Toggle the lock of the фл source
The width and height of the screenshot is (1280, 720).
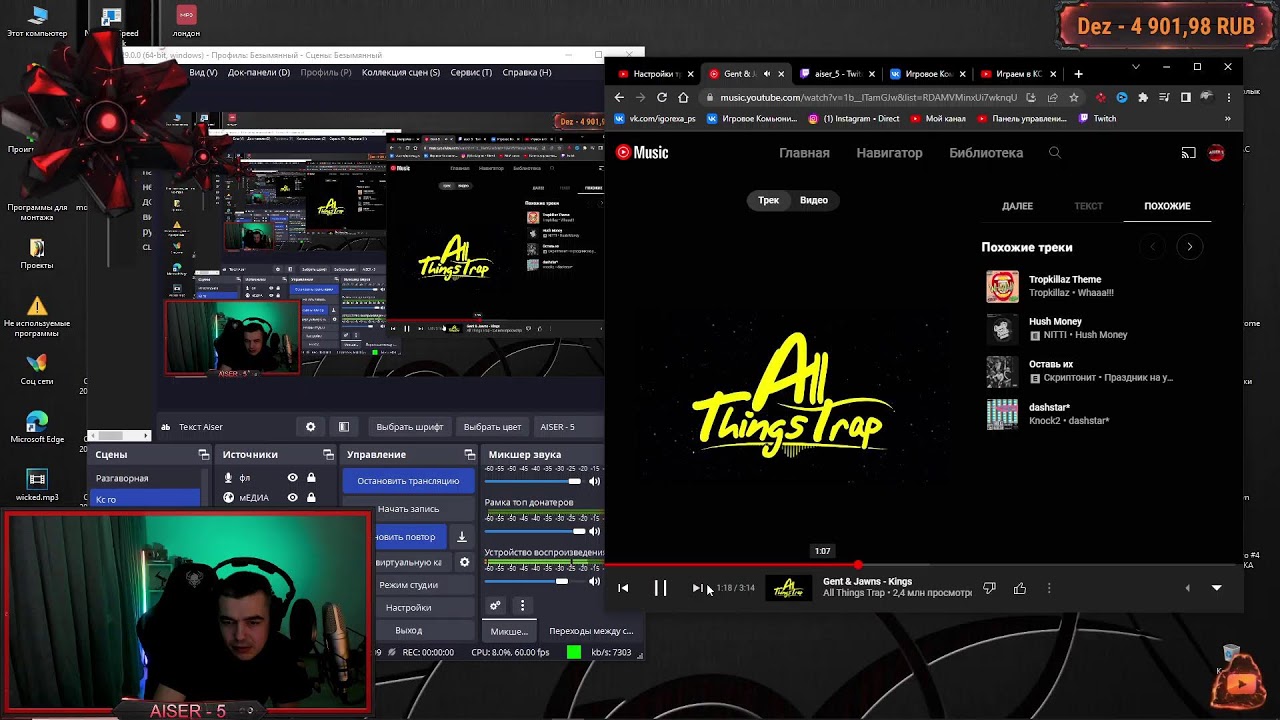tap(311, 478)
